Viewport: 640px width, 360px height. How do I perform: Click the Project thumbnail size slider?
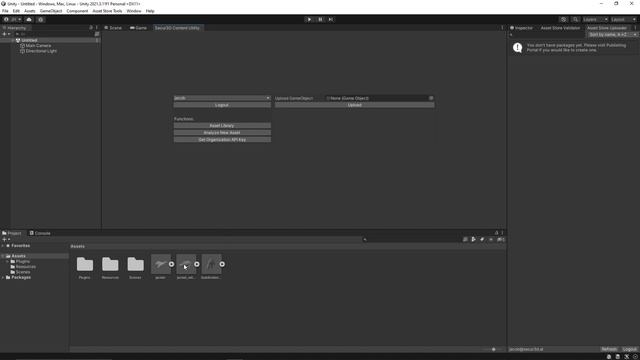(x=493, y=349)
